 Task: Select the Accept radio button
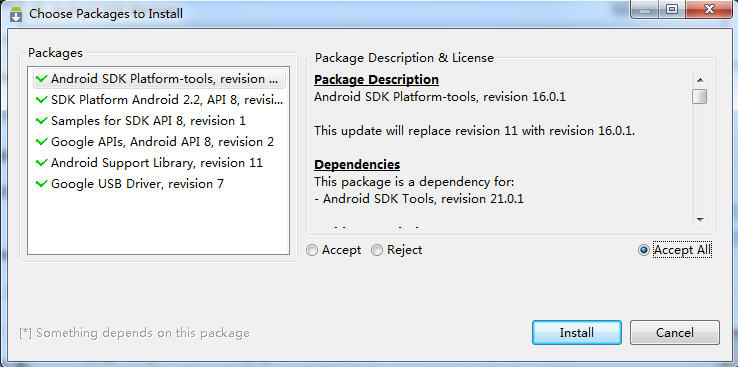(312, 250)
